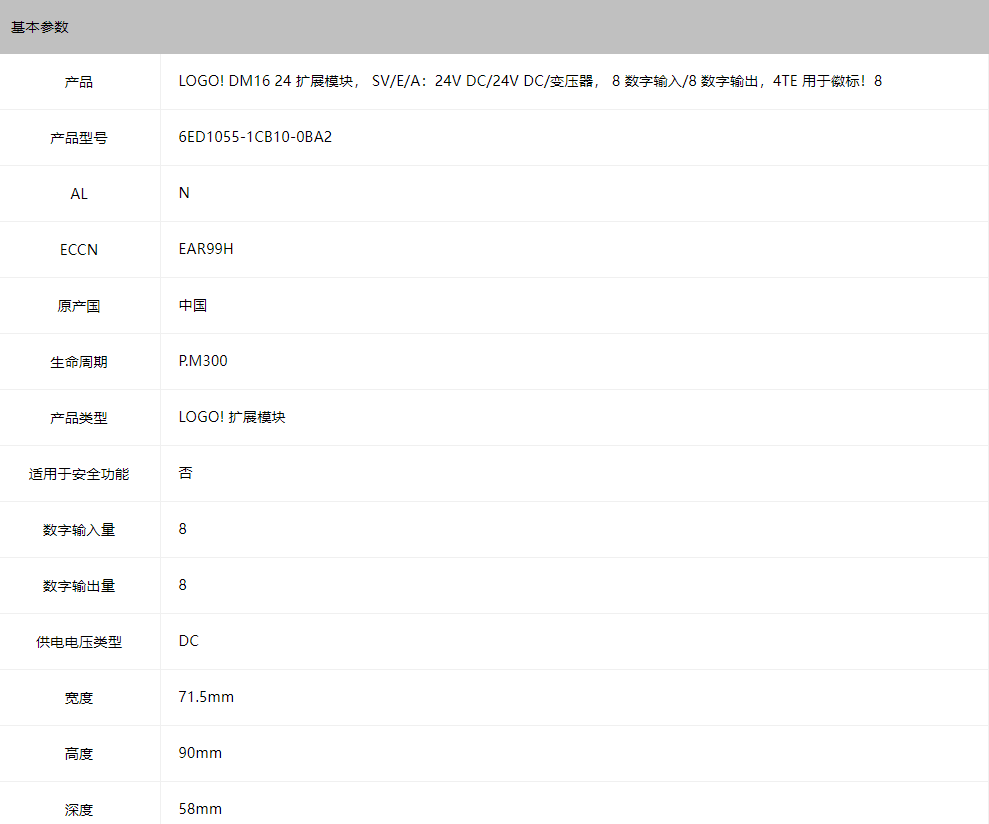Screen dimensions: 989x824
Task: Select the safety function value 否
Action: (x=185, y=473)
